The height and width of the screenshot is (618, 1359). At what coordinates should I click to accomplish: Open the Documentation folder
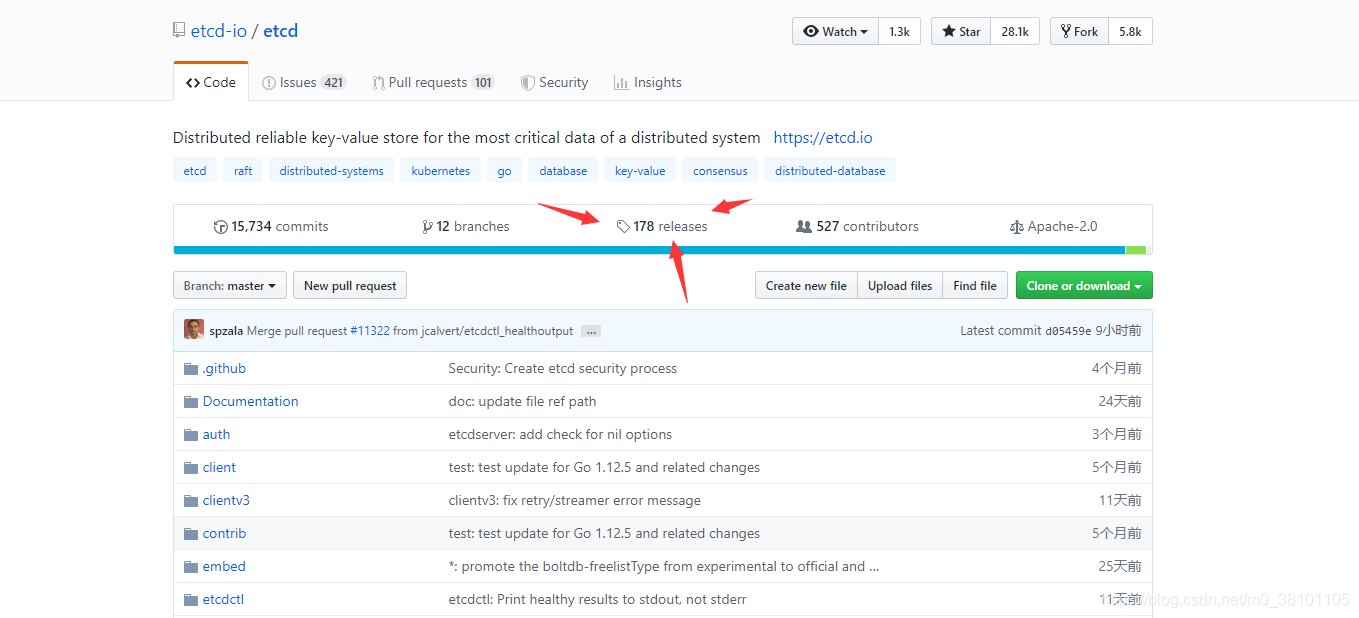click(x=250, y=401)
